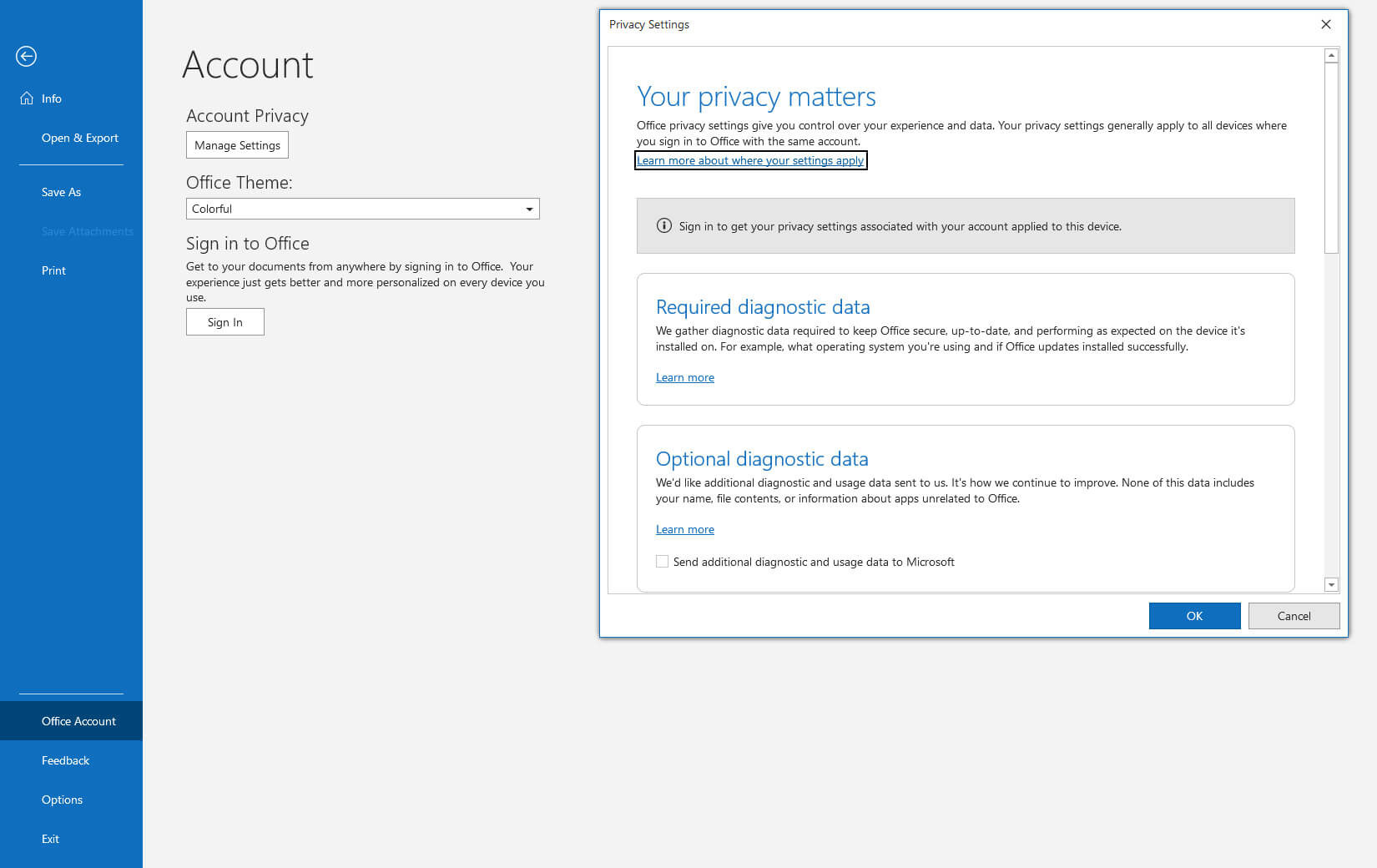Viewport: 1377px width, 868px height.
Task: Open Learn more under Optional diagnostic data
Action: [685, 529]
